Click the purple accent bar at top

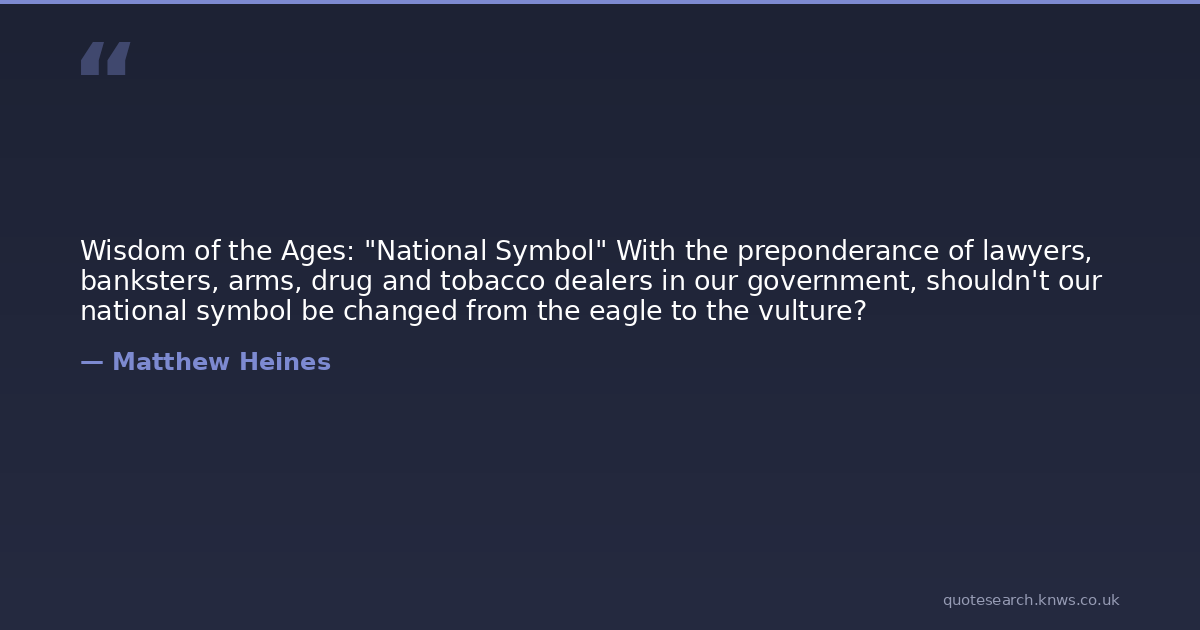click(600, 2)
